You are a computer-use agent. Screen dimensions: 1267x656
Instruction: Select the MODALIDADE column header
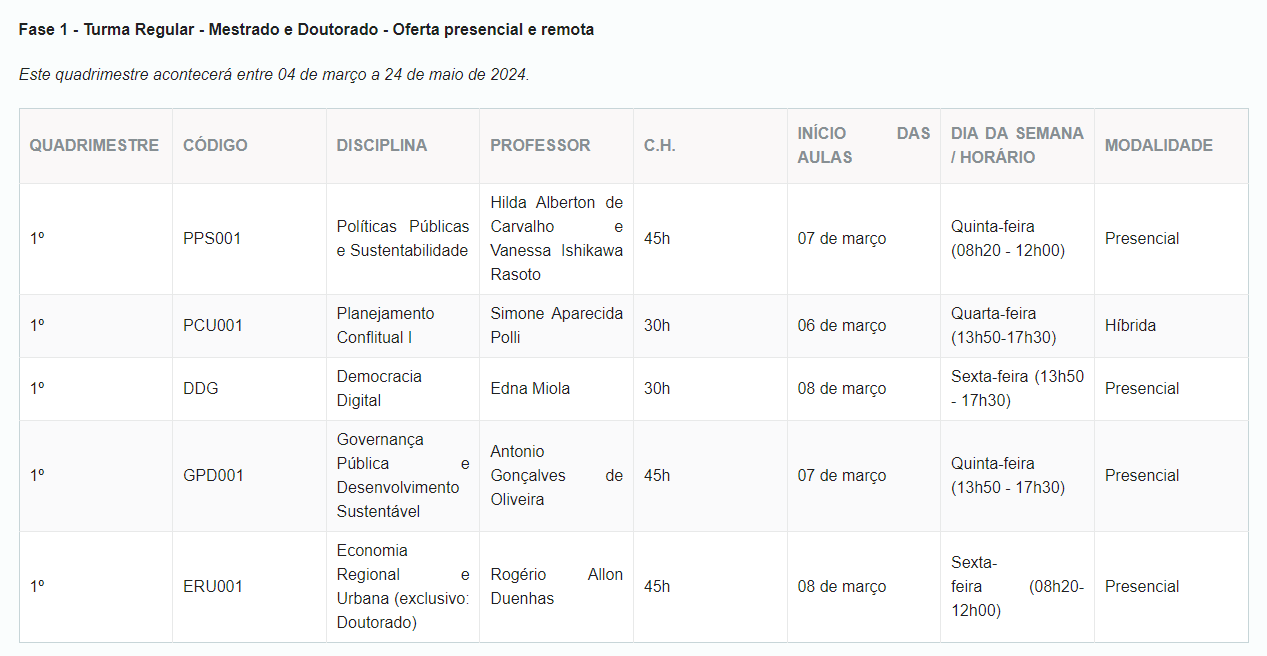point(1158,145)
